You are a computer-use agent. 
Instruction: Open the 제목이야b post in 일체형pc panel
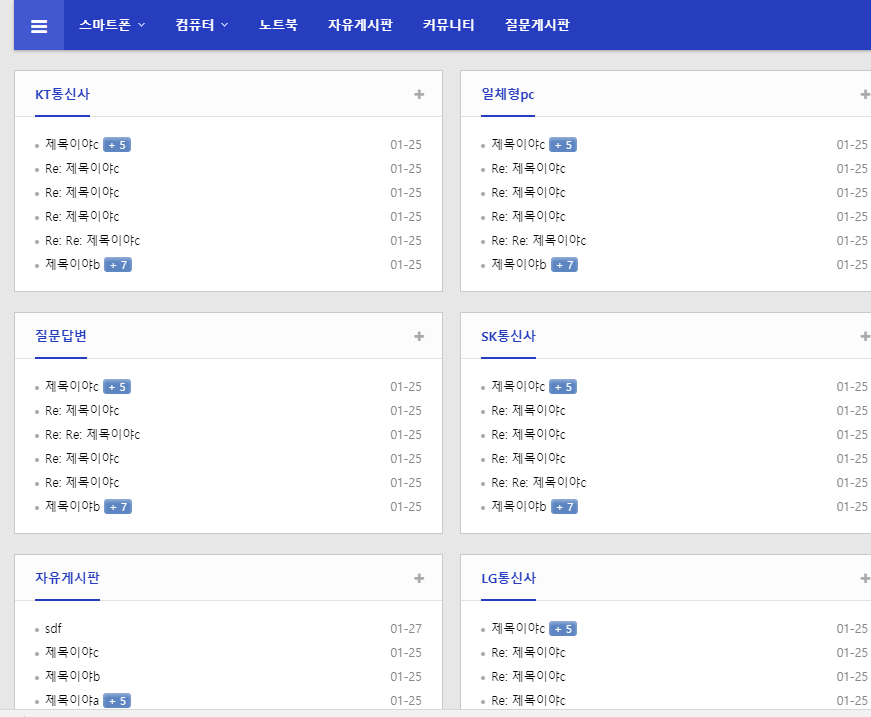519,265
